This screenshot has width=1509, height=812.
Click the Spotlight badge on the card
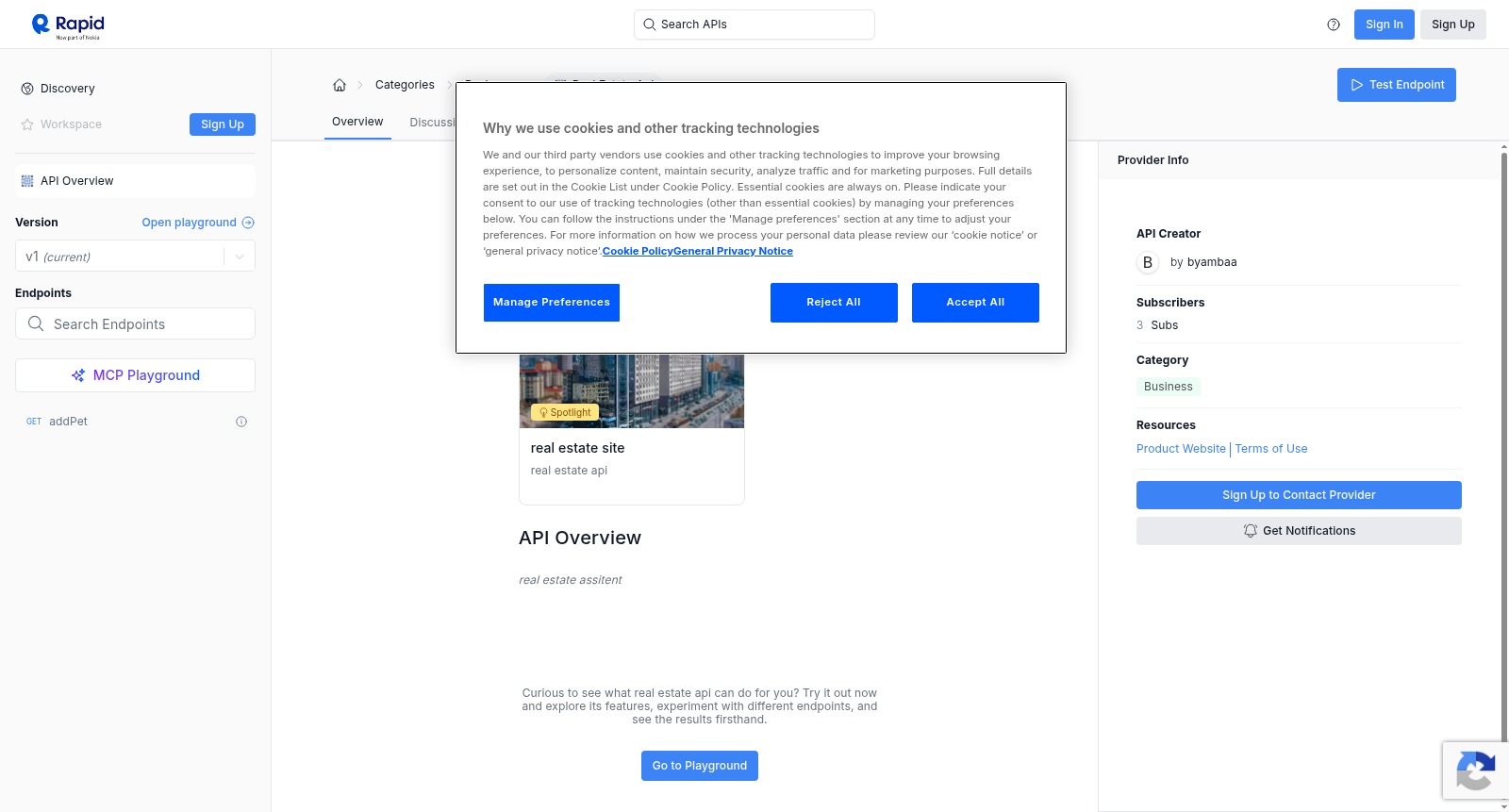565,412
